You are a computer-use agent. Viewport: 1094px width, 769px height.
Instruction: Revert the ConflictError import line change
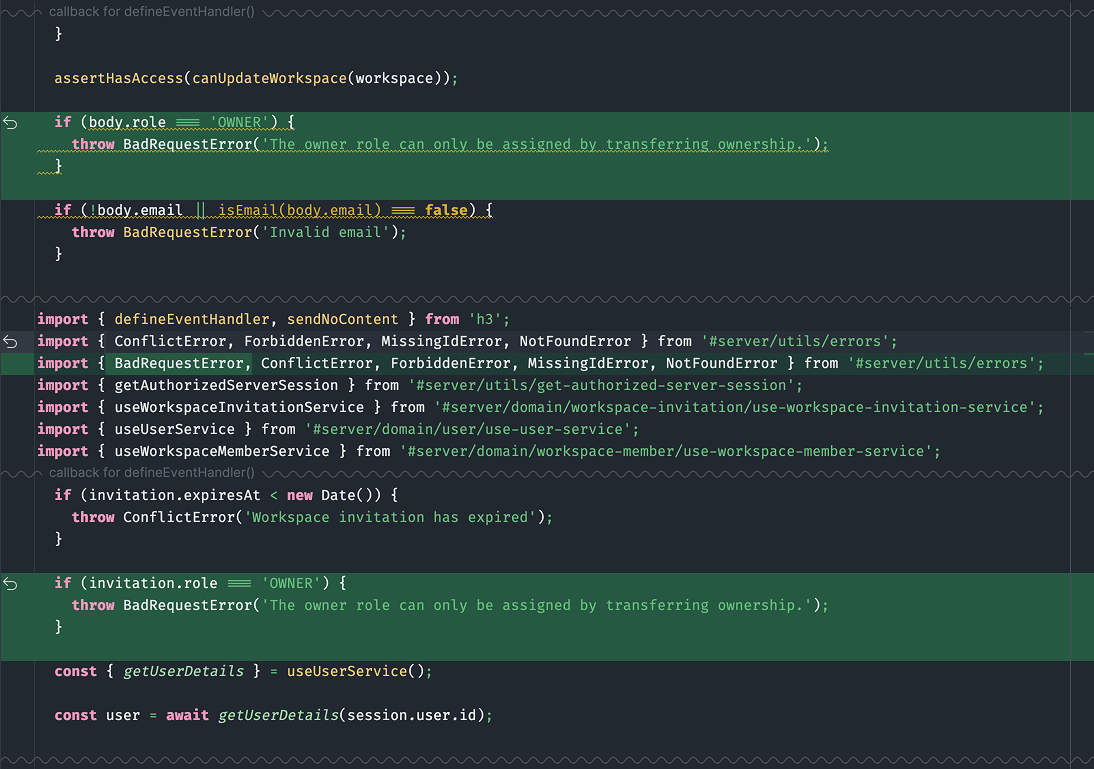[x=10, y=341]
